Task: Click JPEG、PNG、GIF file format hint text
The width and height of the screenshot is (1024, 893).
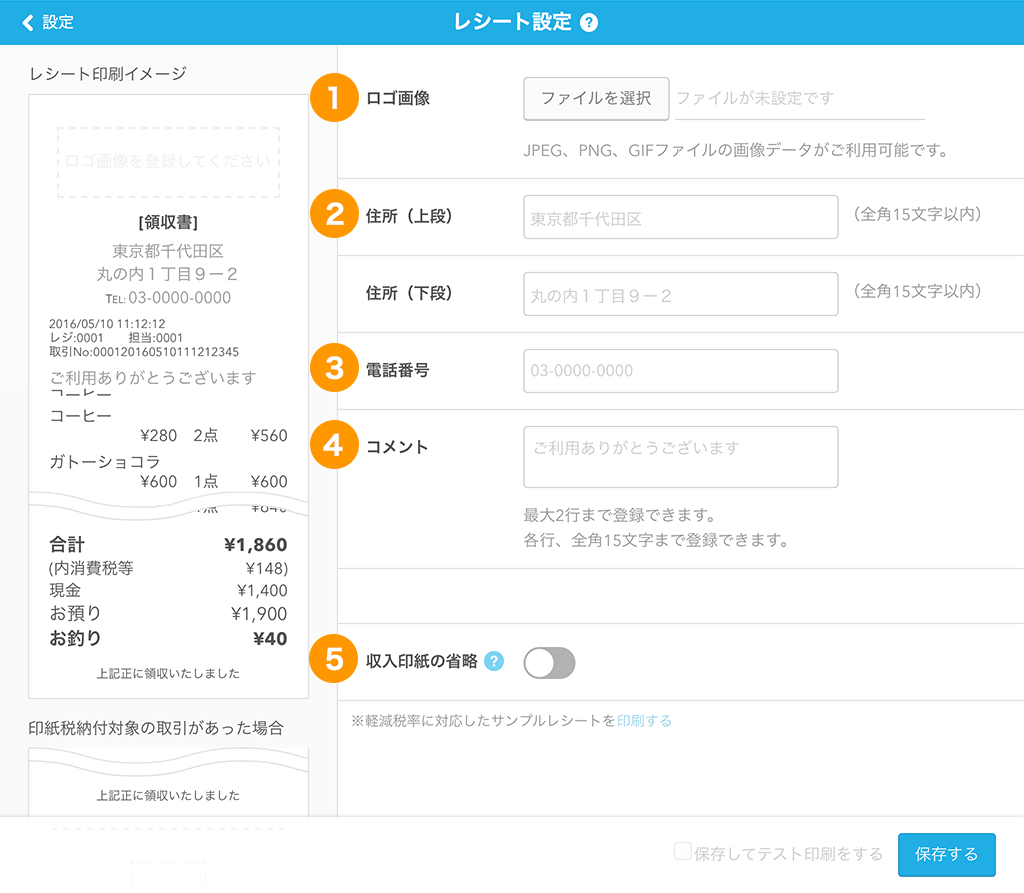Action: pos(736,151)
